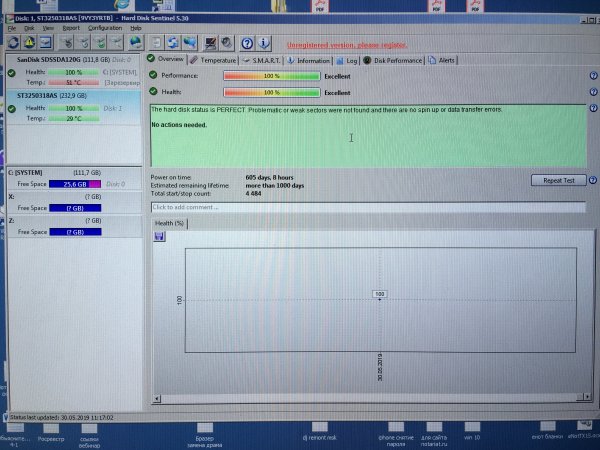Click the monitor icon in the toolbar
Image resolution: width=600 pixels, height=450 pixels.
pyautogui.click(x=210, y=43)
